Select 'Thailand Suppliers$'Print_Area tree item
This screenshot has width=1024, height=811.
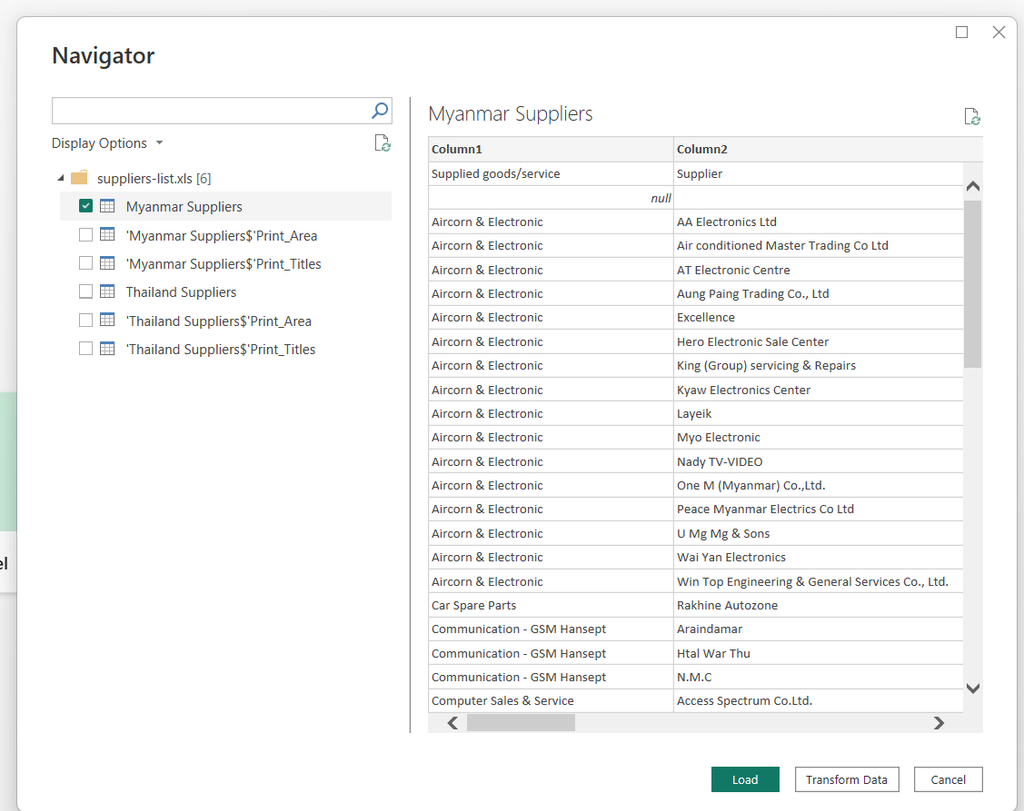click(219, 321)
